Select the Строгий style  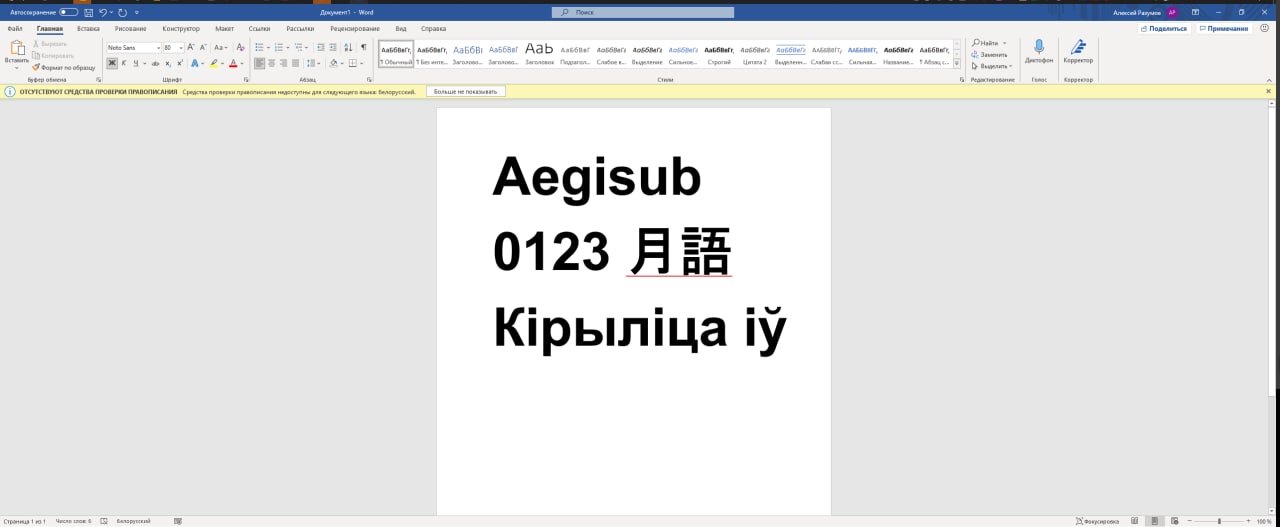tap(719, 54)
